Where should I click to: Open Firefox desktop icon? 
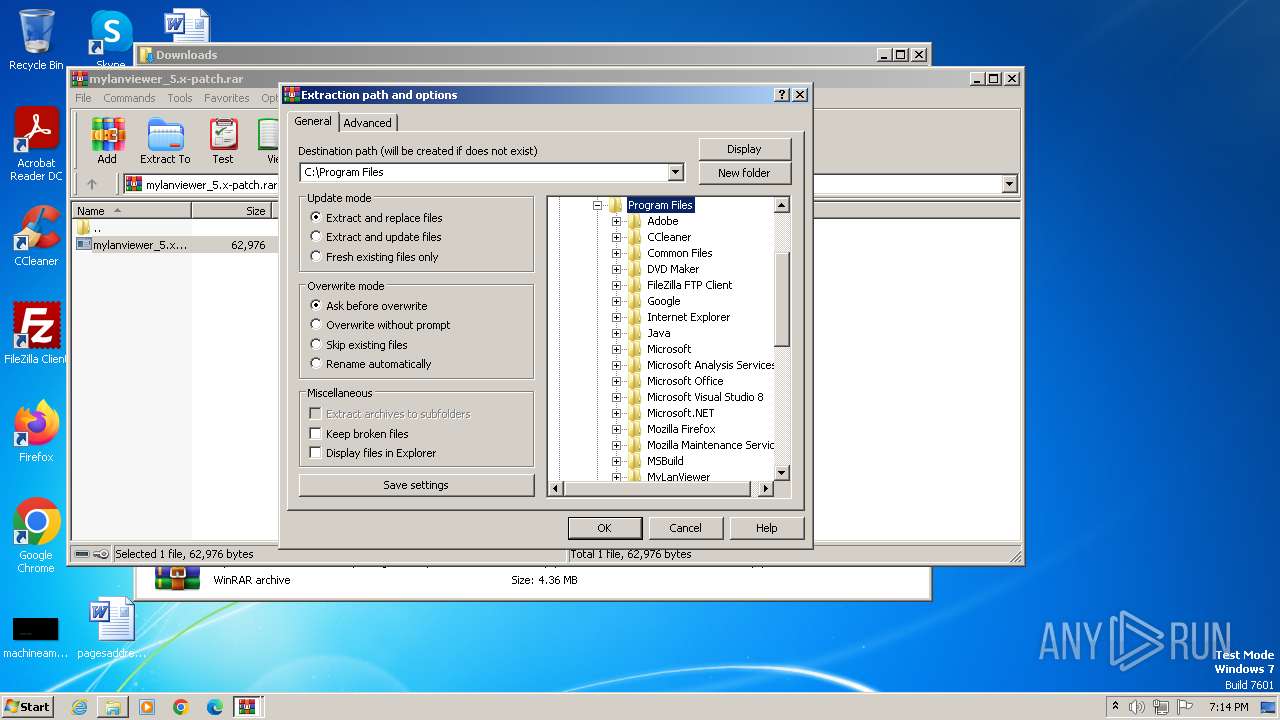coord(36,432)
